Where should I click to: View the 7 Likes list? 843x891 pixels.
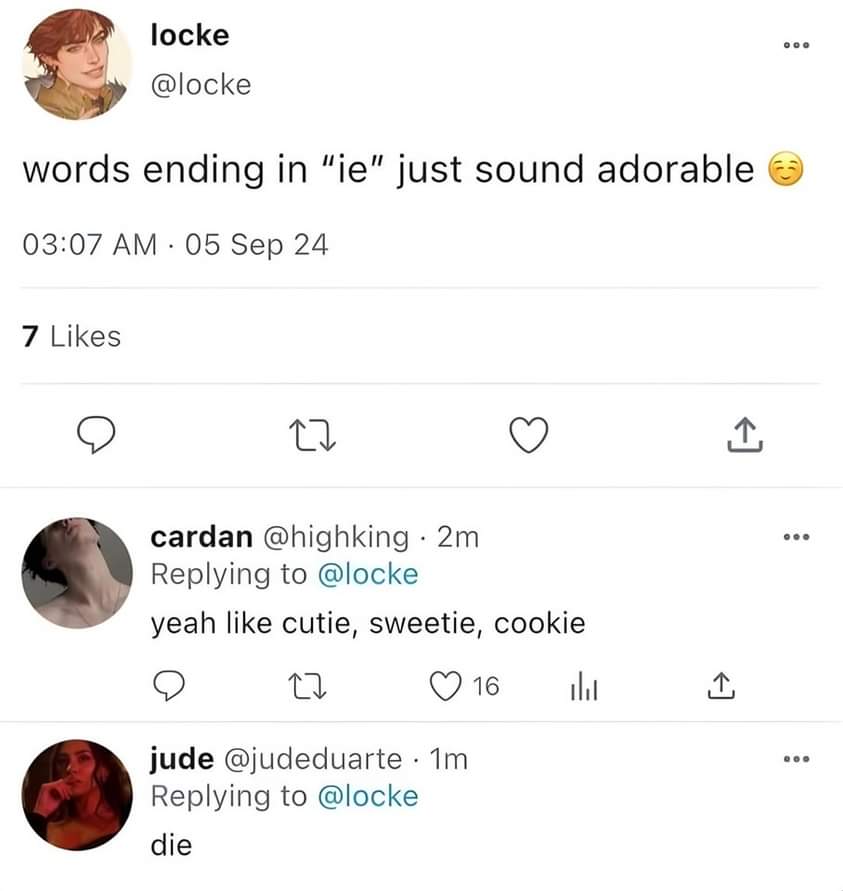[x=71, y=337]
